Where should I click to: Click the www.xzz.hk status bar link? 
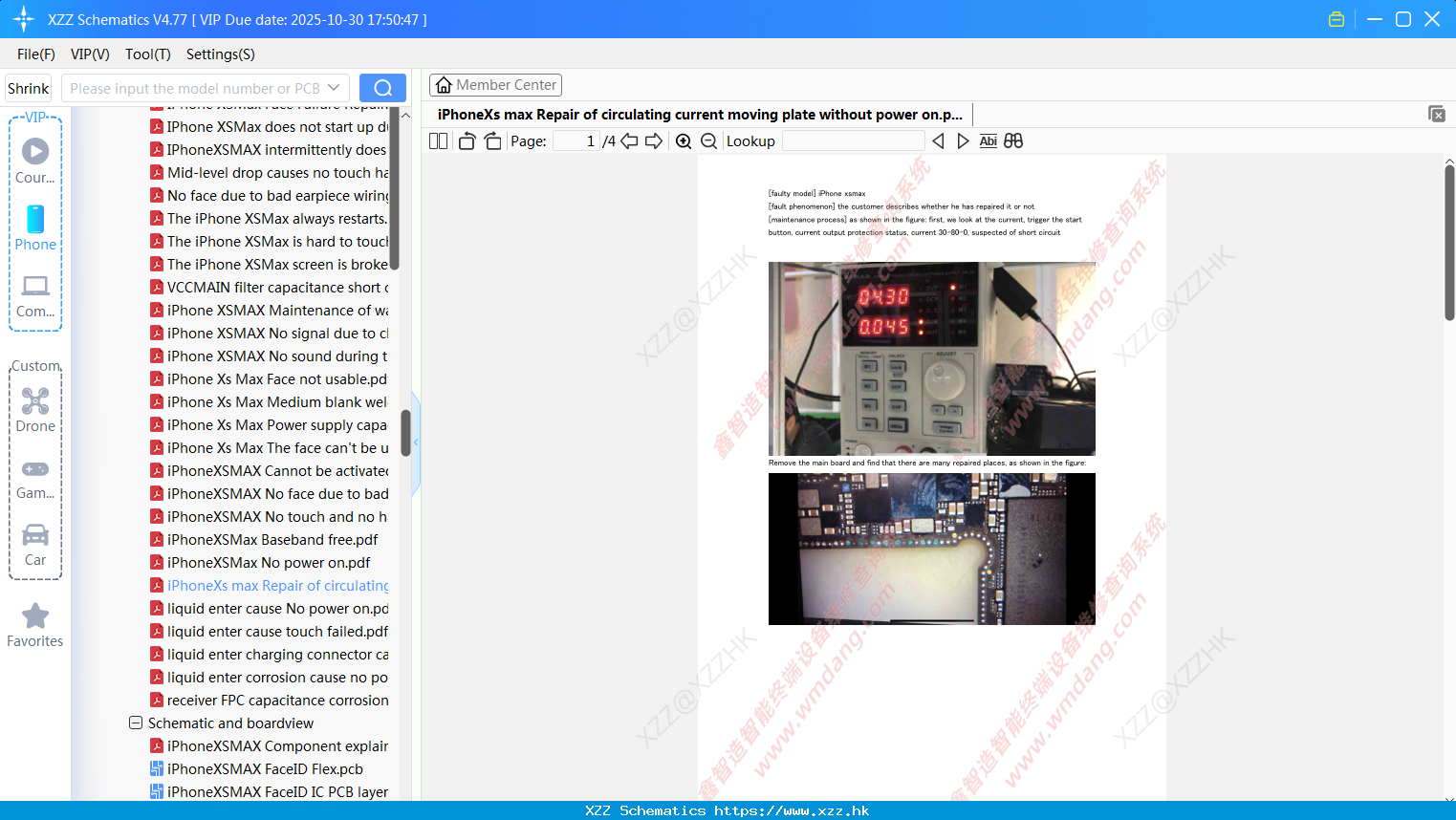pos(792,810)
